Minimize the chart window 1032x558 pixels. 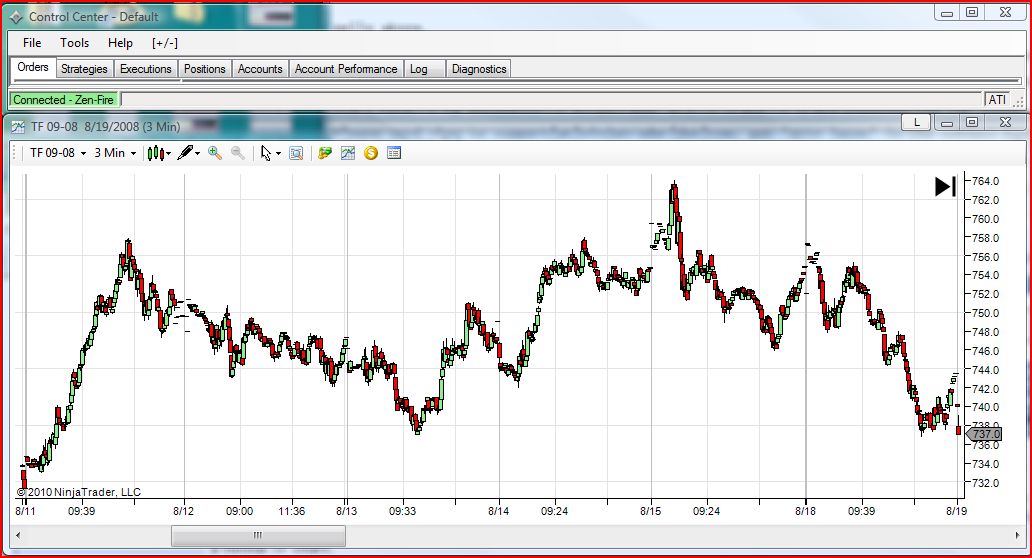click(x=947, y=123)
